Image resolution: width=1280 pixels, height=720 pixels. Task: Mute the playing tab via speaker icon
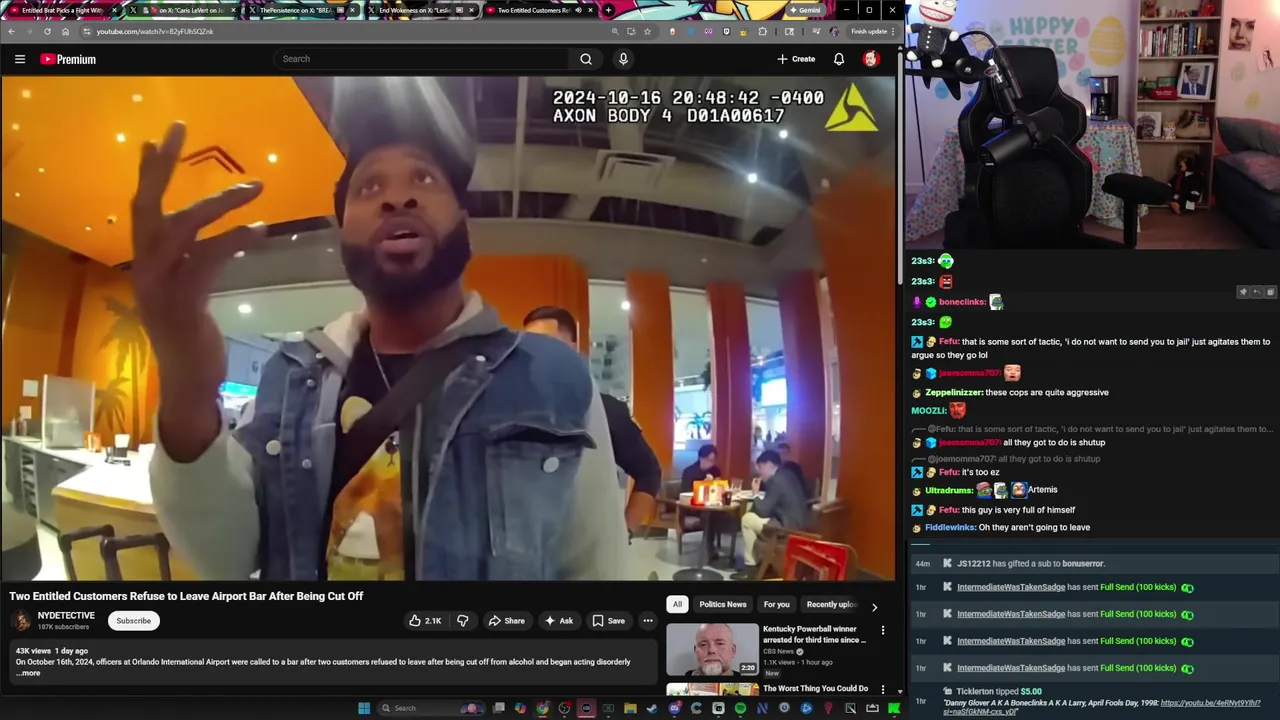tap(578, 10)
